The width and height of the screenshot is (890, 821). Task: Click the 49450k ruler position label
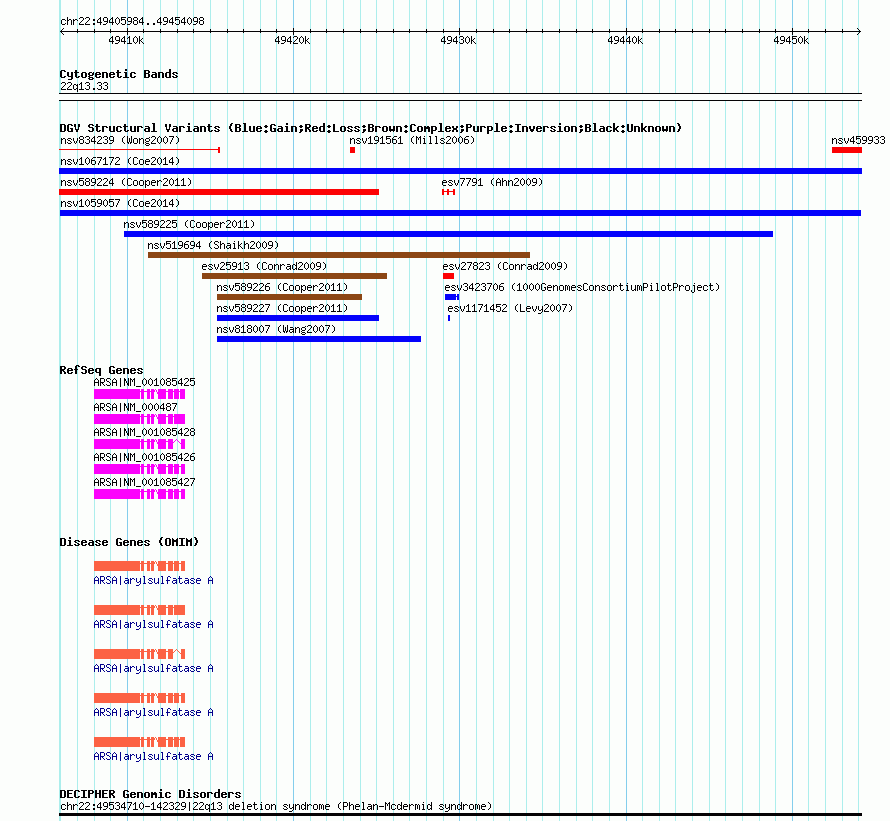coord(791,40)
